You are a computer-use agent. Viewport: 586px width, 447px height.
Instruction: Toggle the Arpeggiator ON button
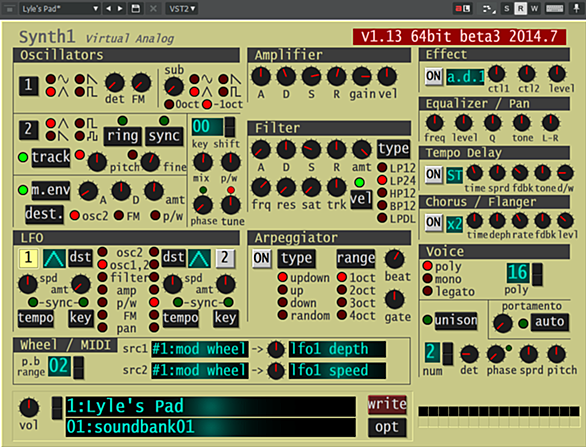tap(261, 258)
